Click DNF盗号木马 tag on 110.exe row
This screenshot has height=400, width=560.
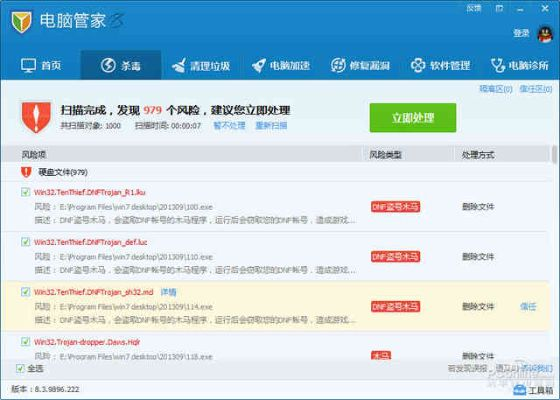[395, 256]
